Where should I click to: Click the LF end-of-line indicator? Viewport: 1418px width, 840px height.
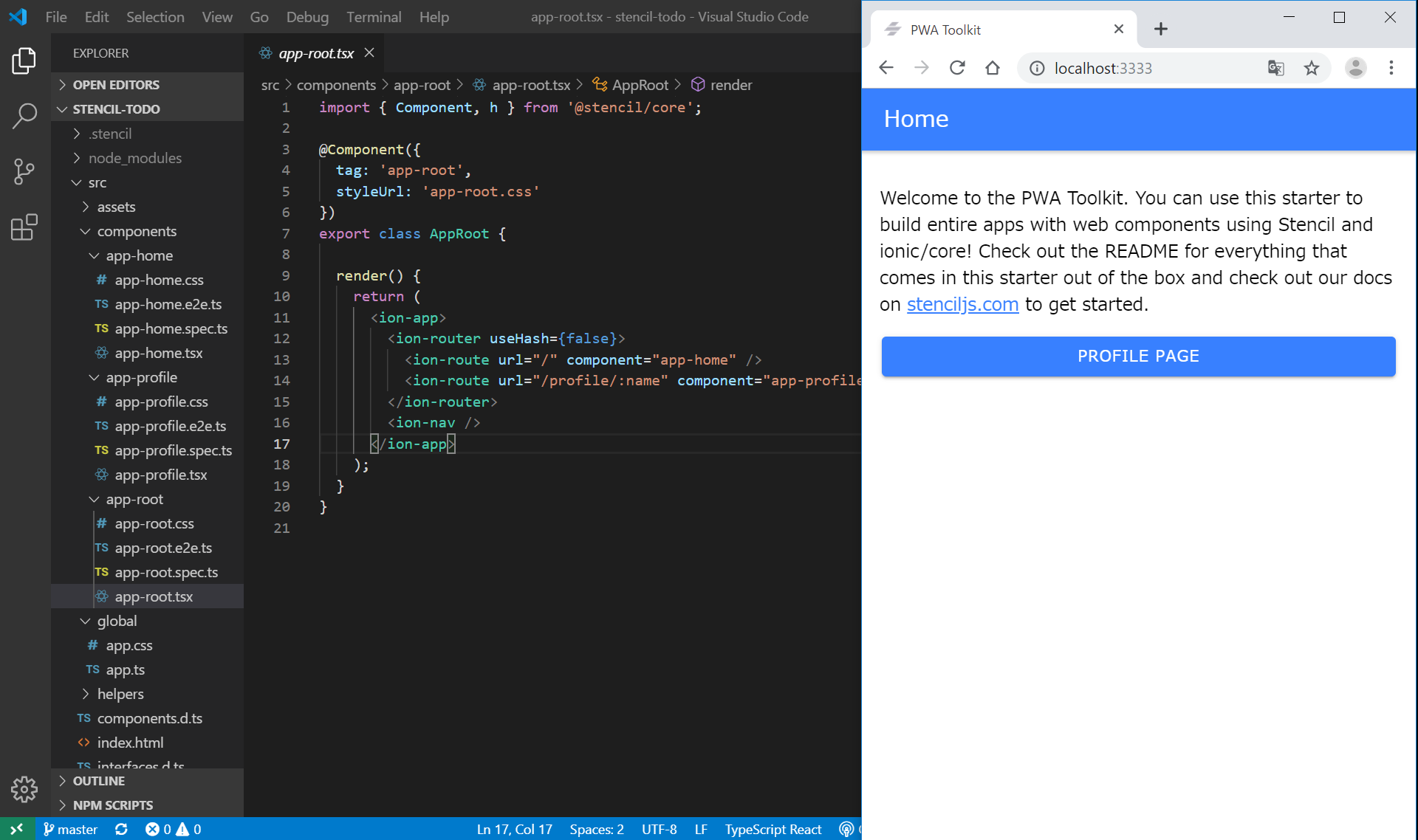point(701,829)
